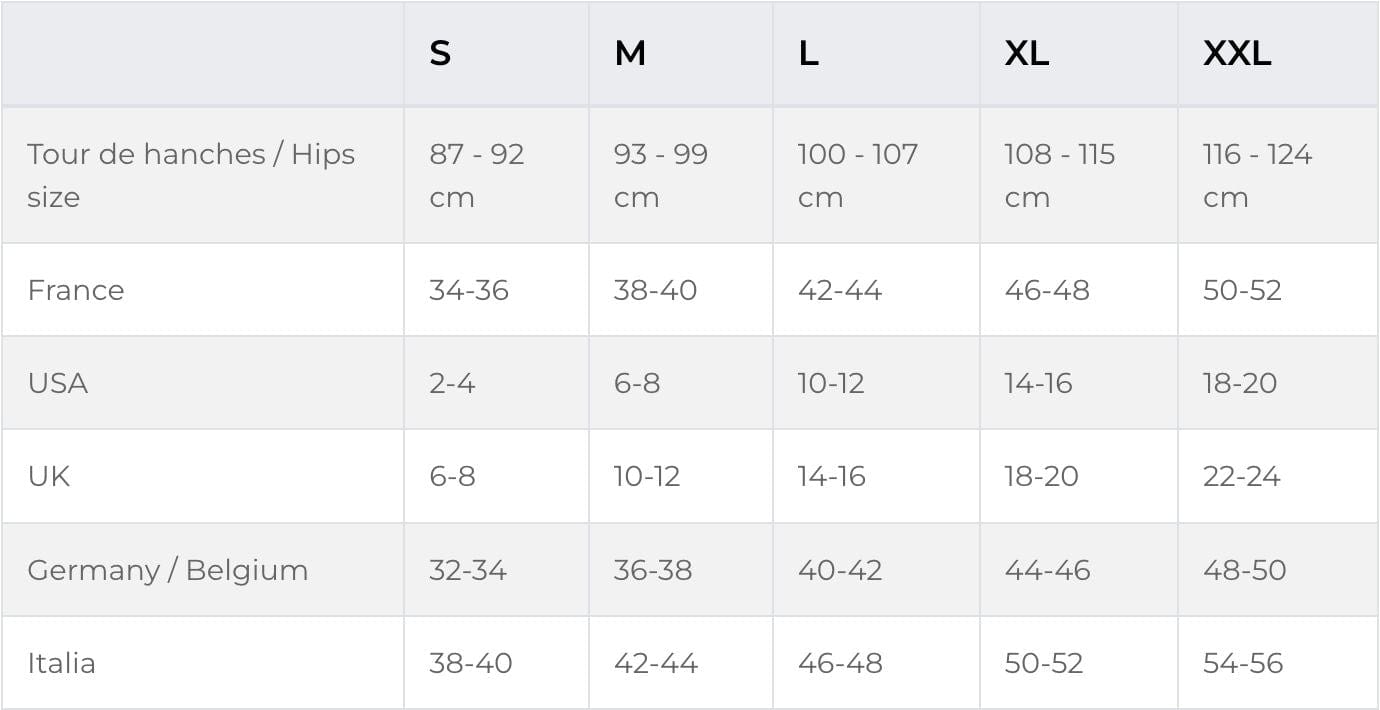Click the L size column header
Screen dimensions: 1380x710
808,53
